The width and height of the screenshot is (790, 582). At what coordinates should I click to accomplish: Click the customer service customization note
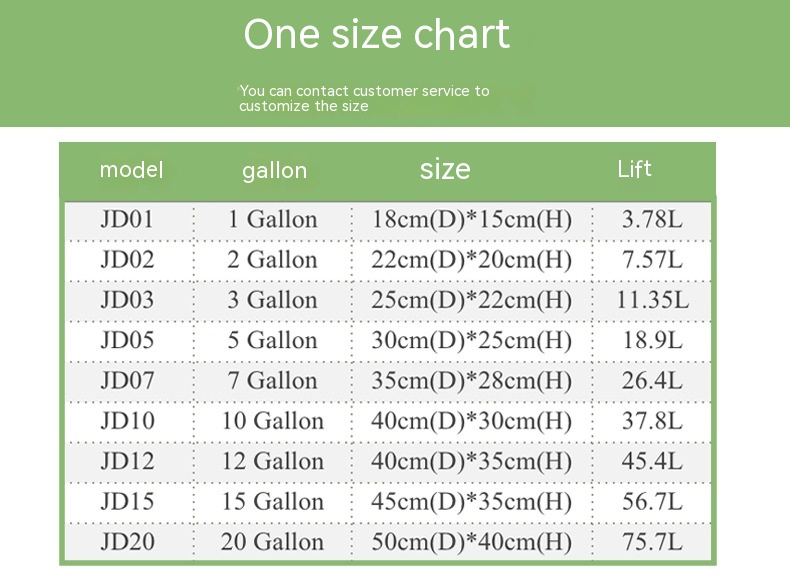click(x=364, y=98)
